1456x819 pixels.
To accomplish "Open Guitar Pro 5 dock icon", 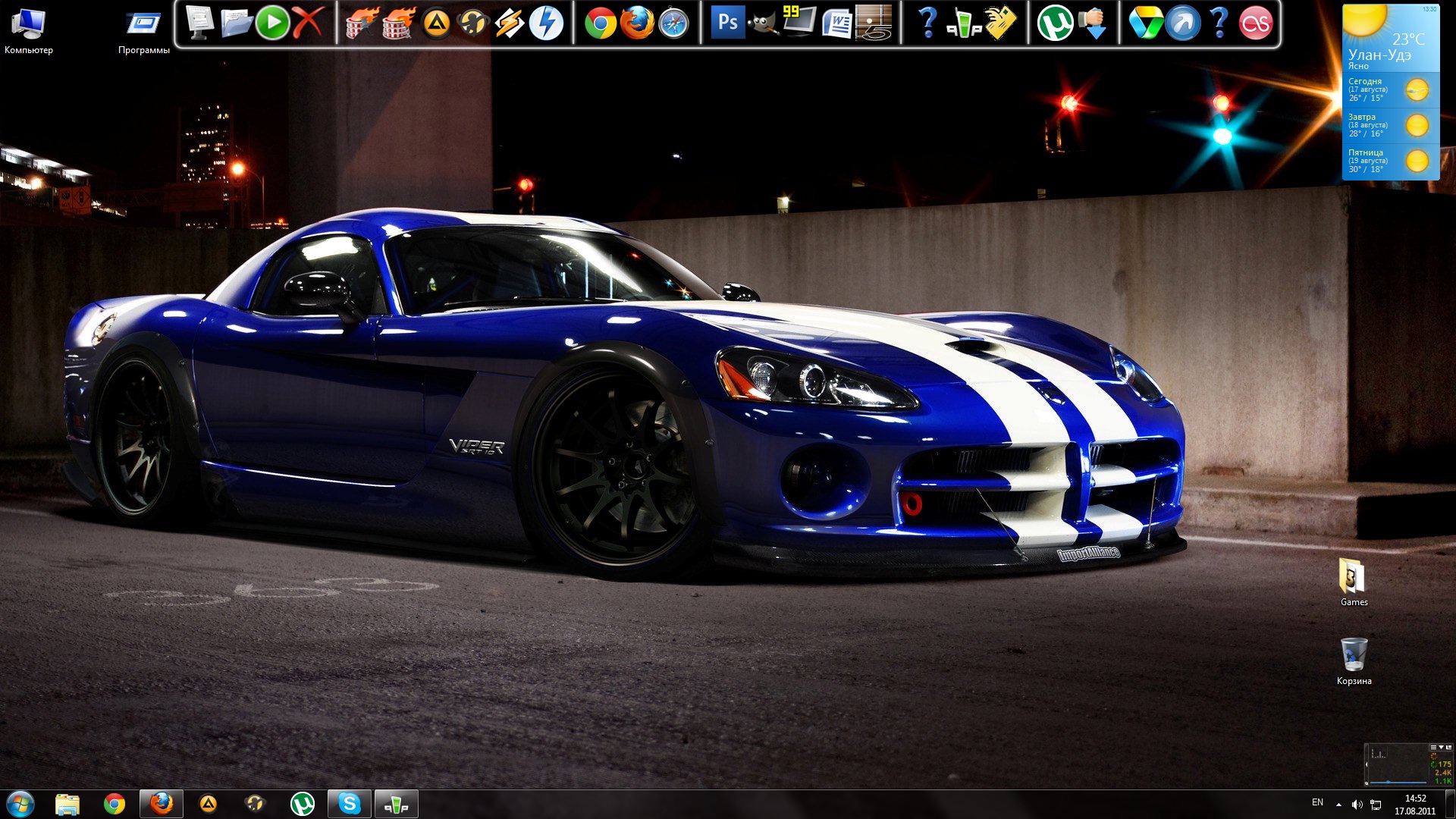I will pos(873,23).
